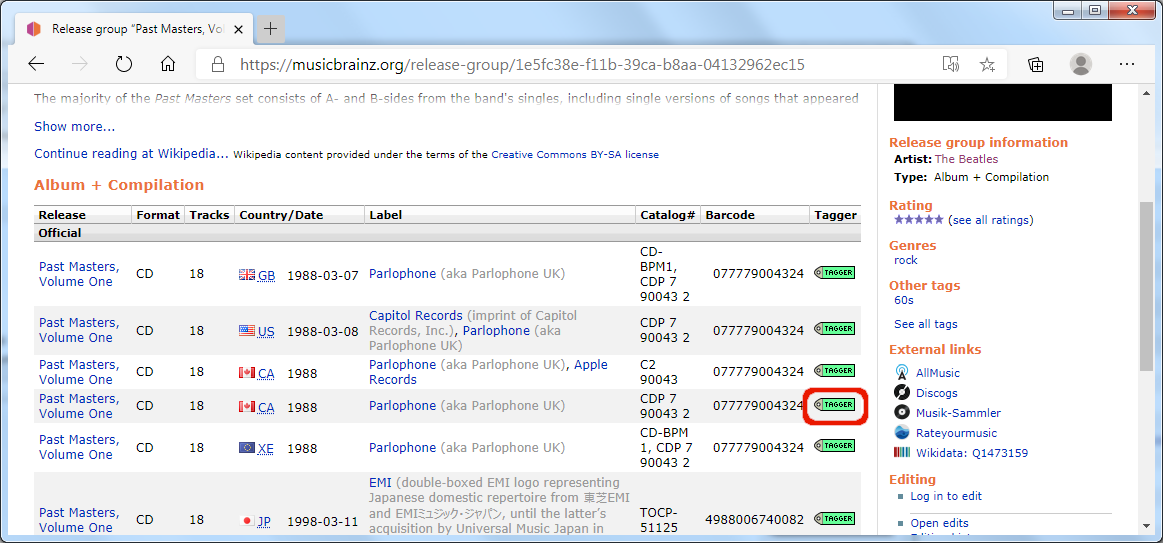The height and width of the screenshot is (543, 1163).
Task: Click the browser Forward arrow
Action: (x=79, y=64)
